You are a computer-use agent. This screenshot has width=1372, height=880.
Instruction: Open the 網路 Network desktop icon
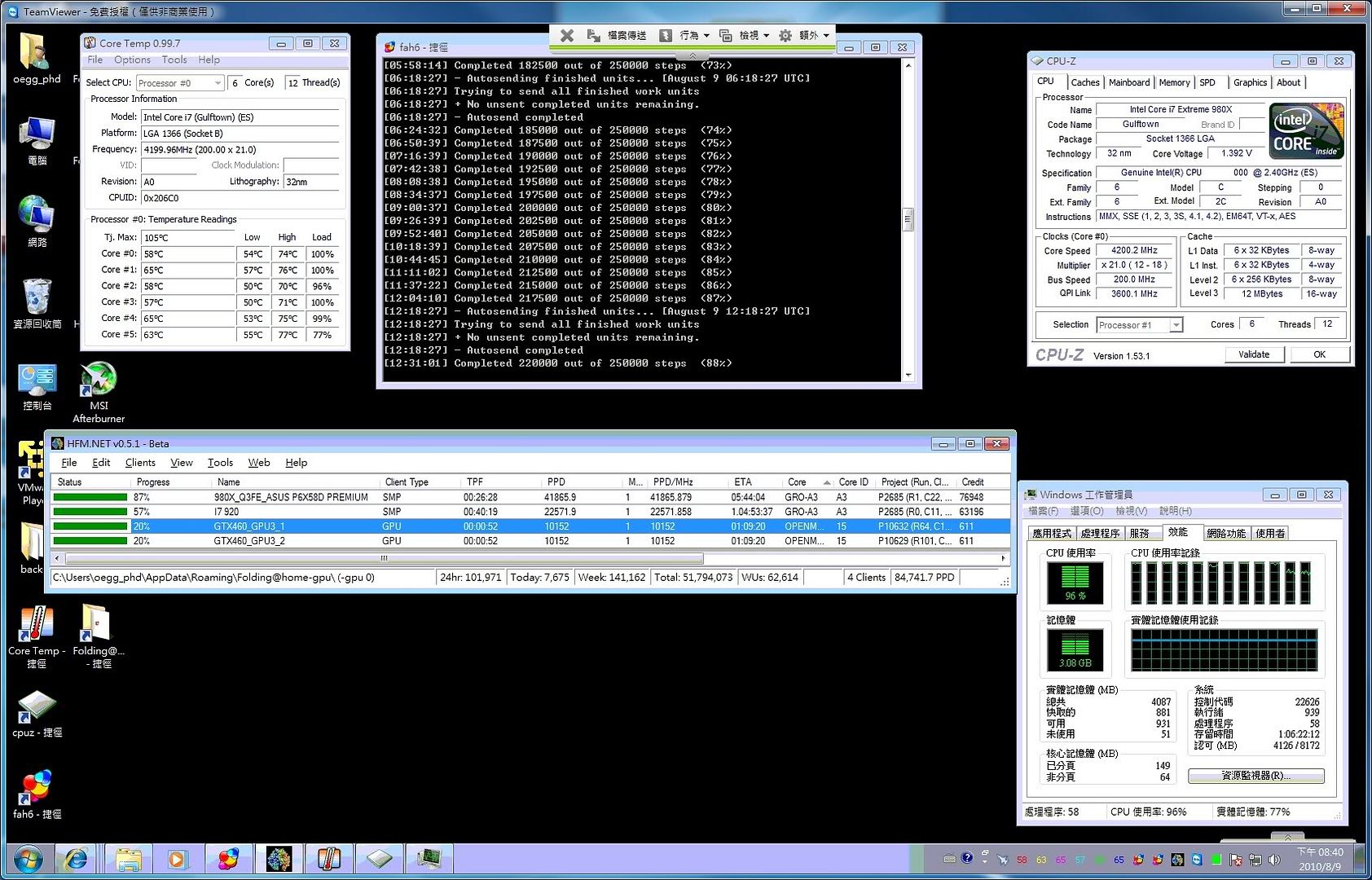(37, 222)
